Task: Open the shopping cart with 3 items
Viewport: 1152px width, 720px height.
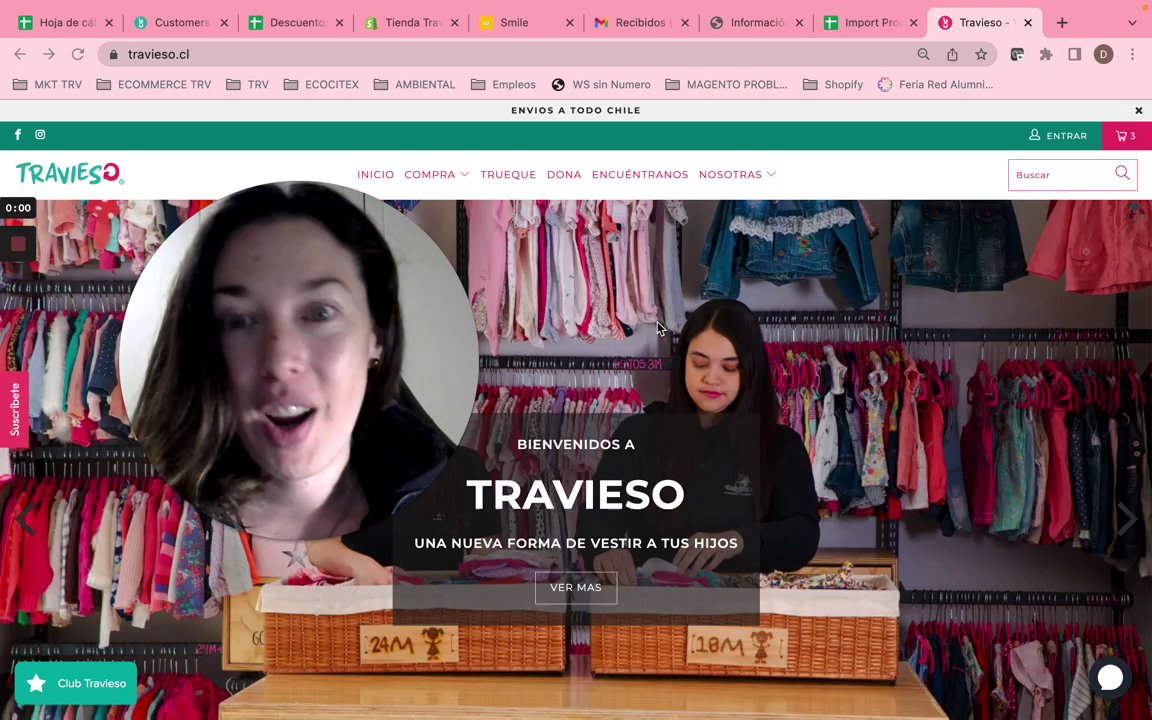Action: [1126, 135]
